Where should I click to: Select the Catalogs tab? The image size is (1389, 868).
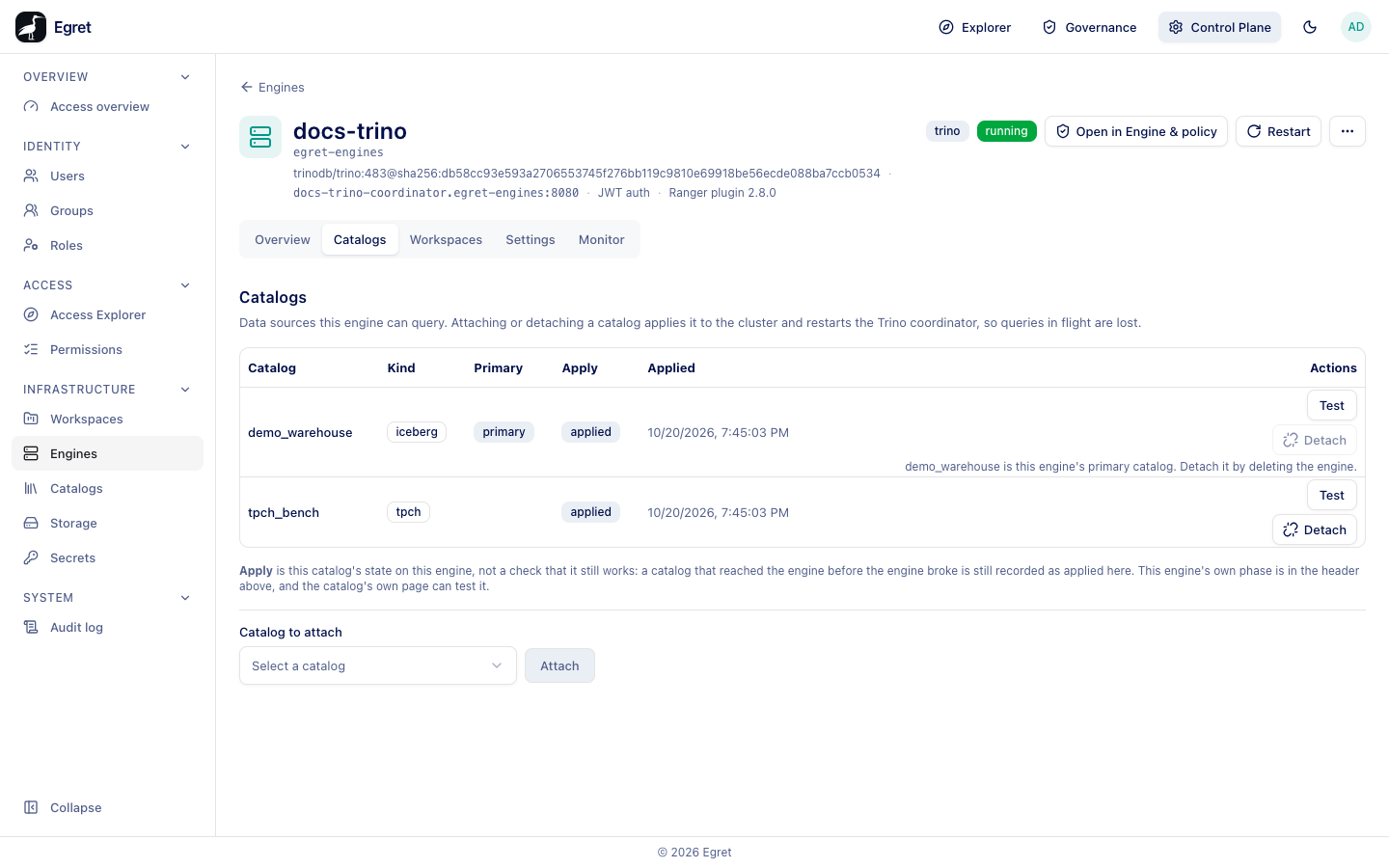pyautogui.click(x=360, y=240)
